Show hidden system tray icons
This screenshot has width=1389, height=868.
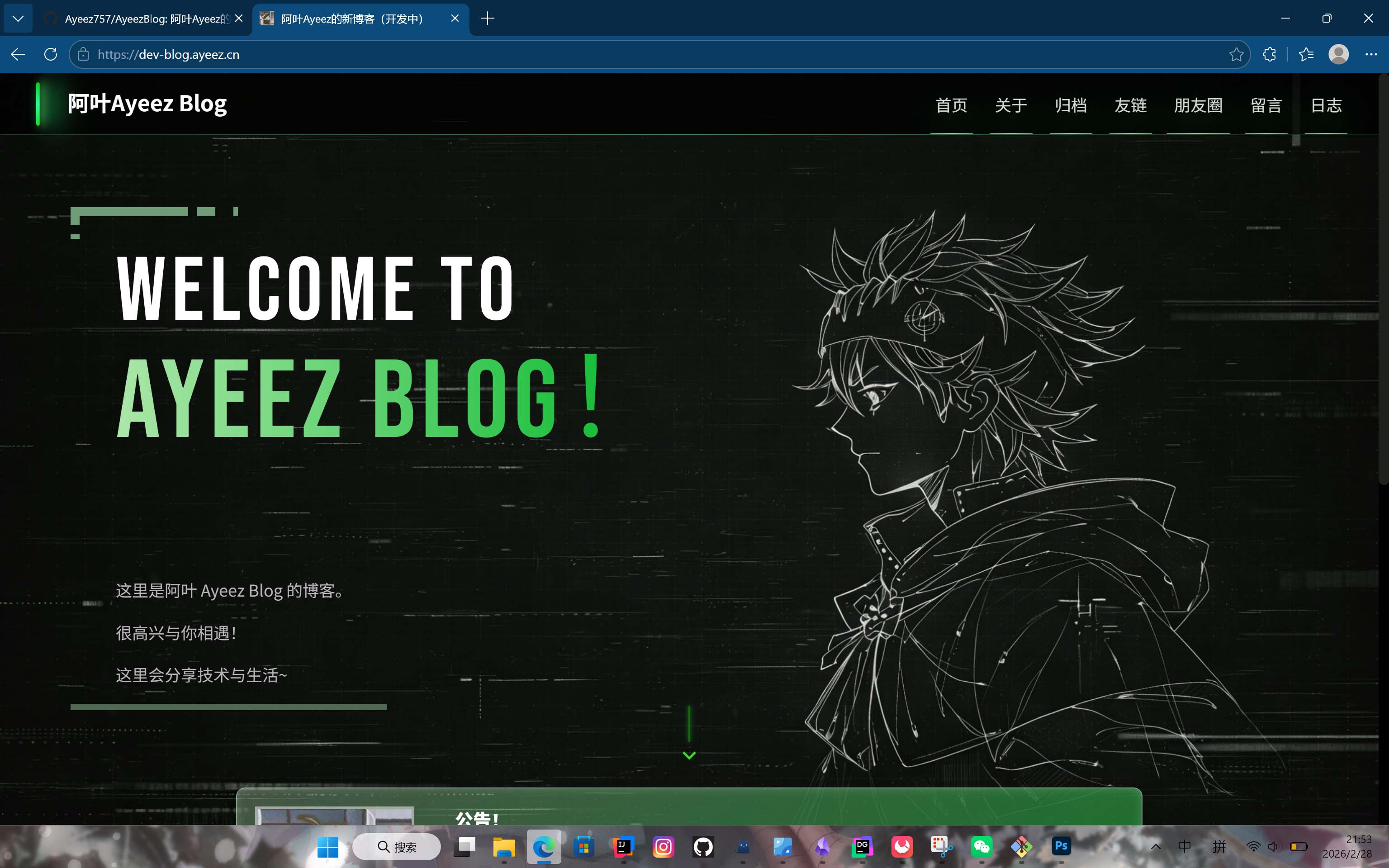(1156, 846)
